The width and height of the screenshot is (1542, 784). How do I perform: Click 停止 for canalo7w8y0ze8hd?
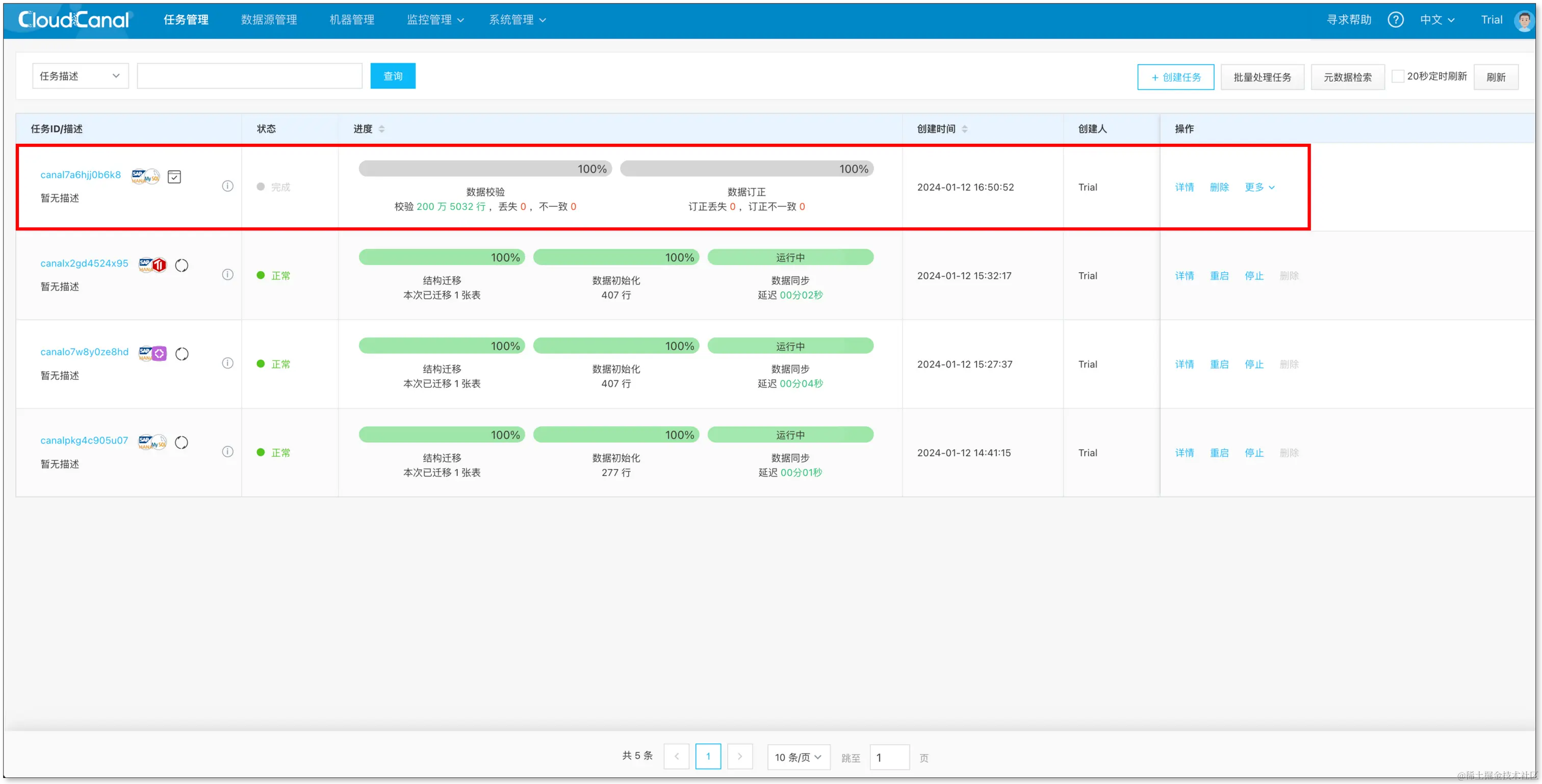1254,364
